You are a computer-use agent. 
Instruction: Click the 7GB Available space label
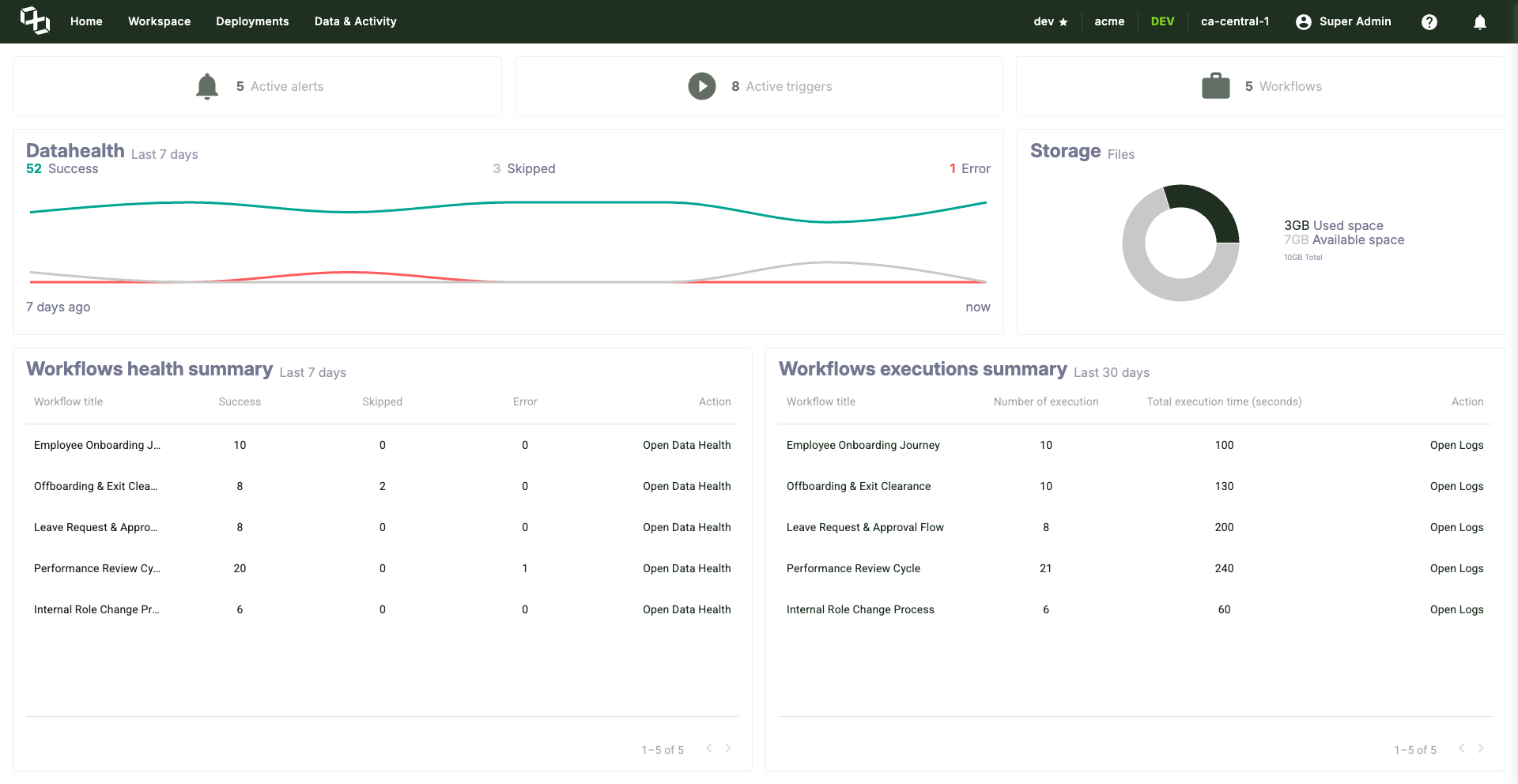[1344, 239]
